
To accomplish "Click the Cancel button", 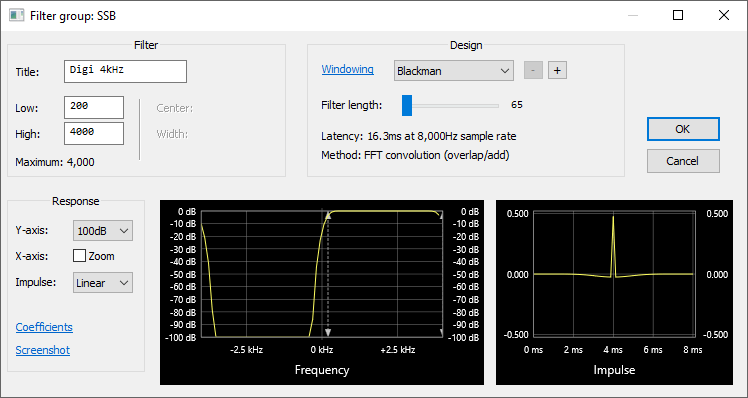I will click(683, 161).
